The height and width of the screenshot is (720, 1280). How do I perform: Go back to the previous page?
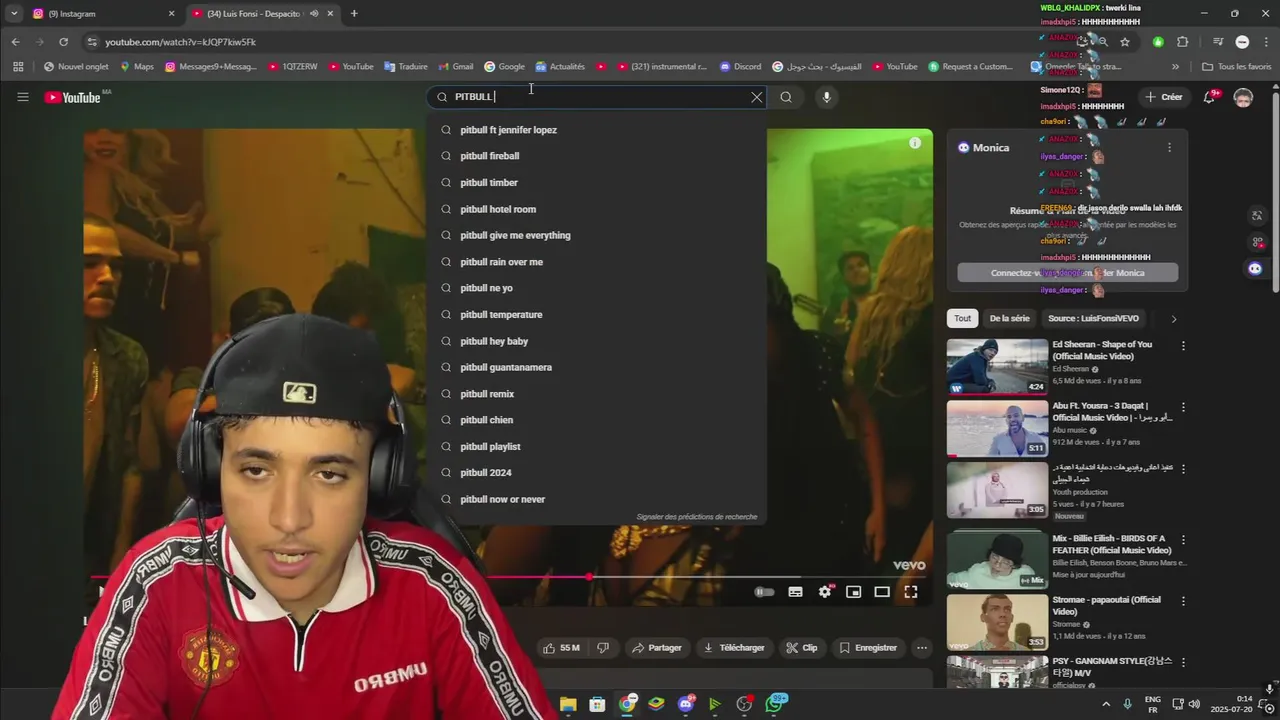(15, 42)
